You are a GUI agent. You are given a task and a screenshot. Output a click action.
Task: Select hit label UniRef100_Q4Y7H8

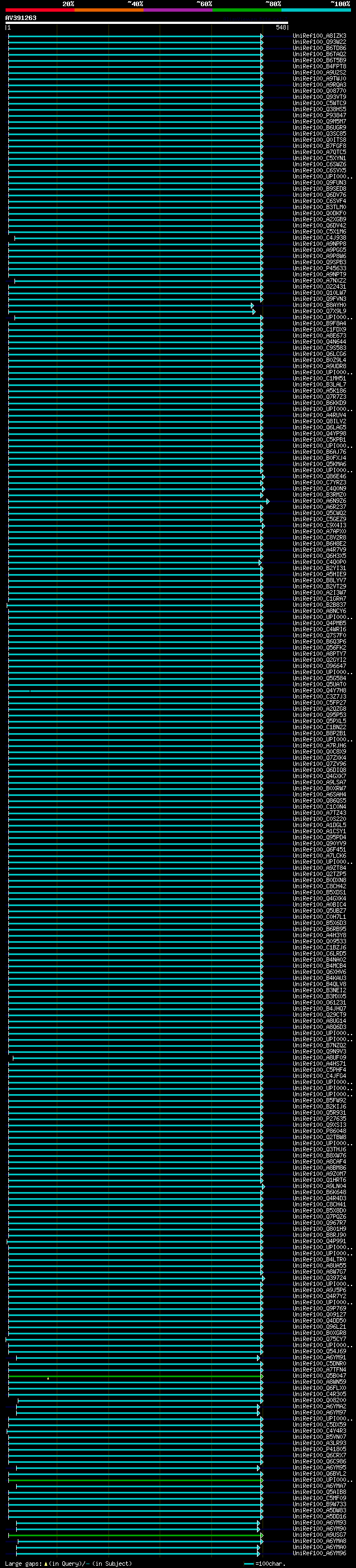319,691
